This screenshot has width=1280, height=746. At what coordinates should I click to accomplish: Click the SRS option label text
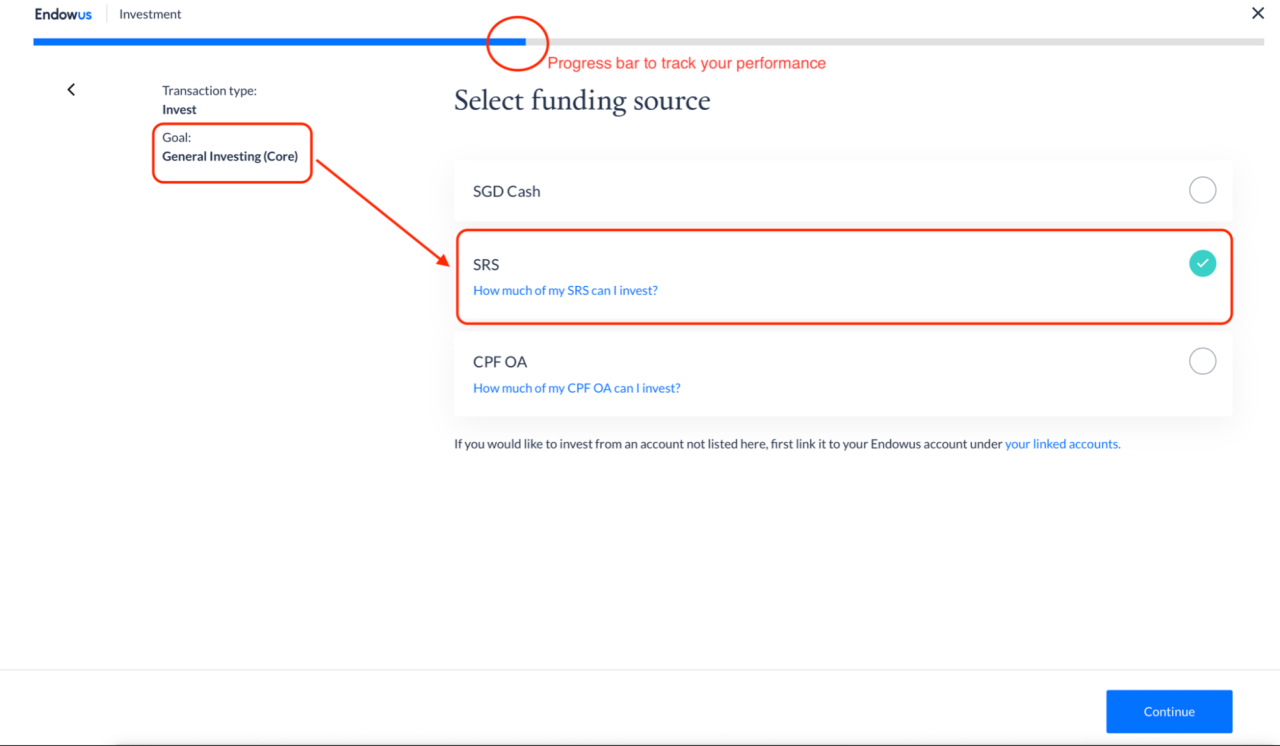tap(486, 265)
